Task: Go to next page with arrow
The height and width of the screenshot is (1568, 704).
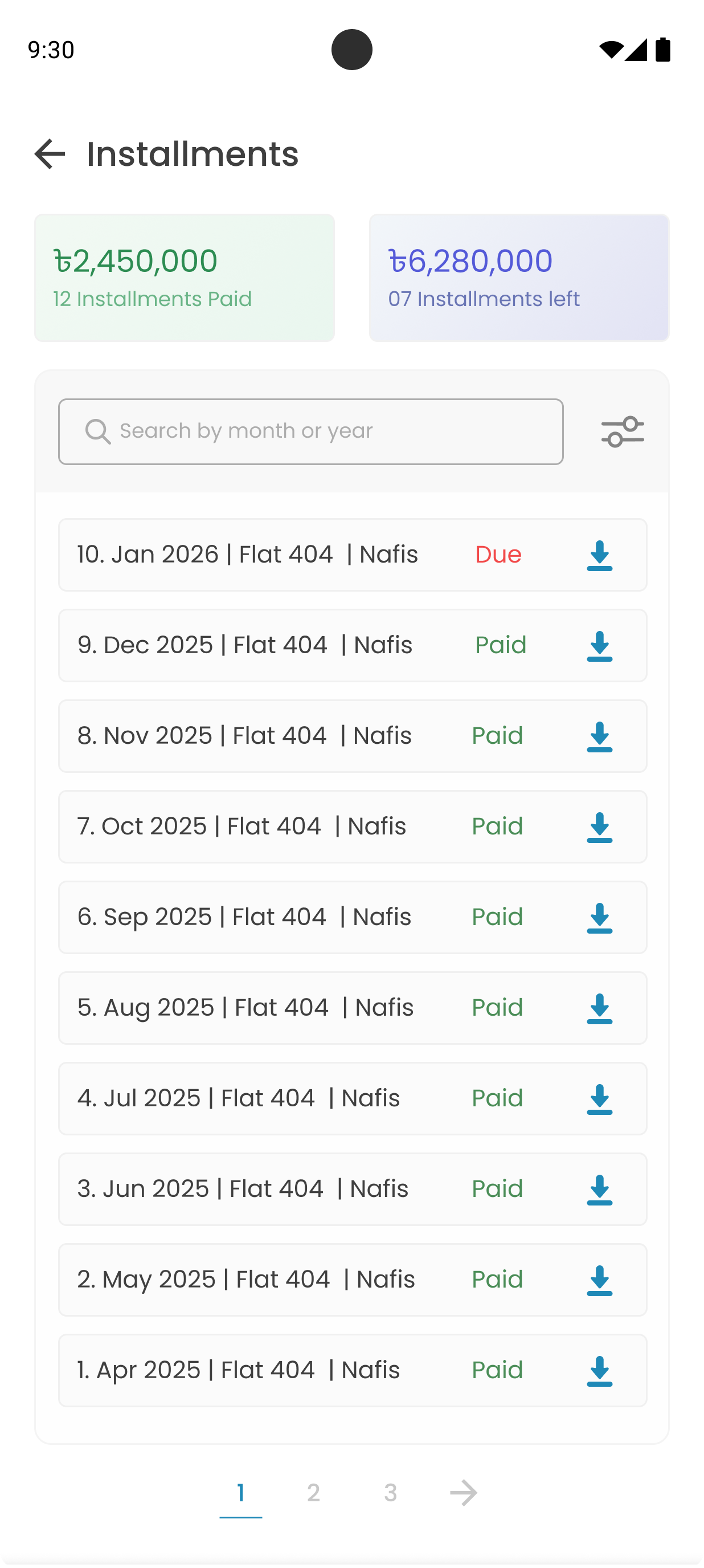Action: tap(464, 1493)
